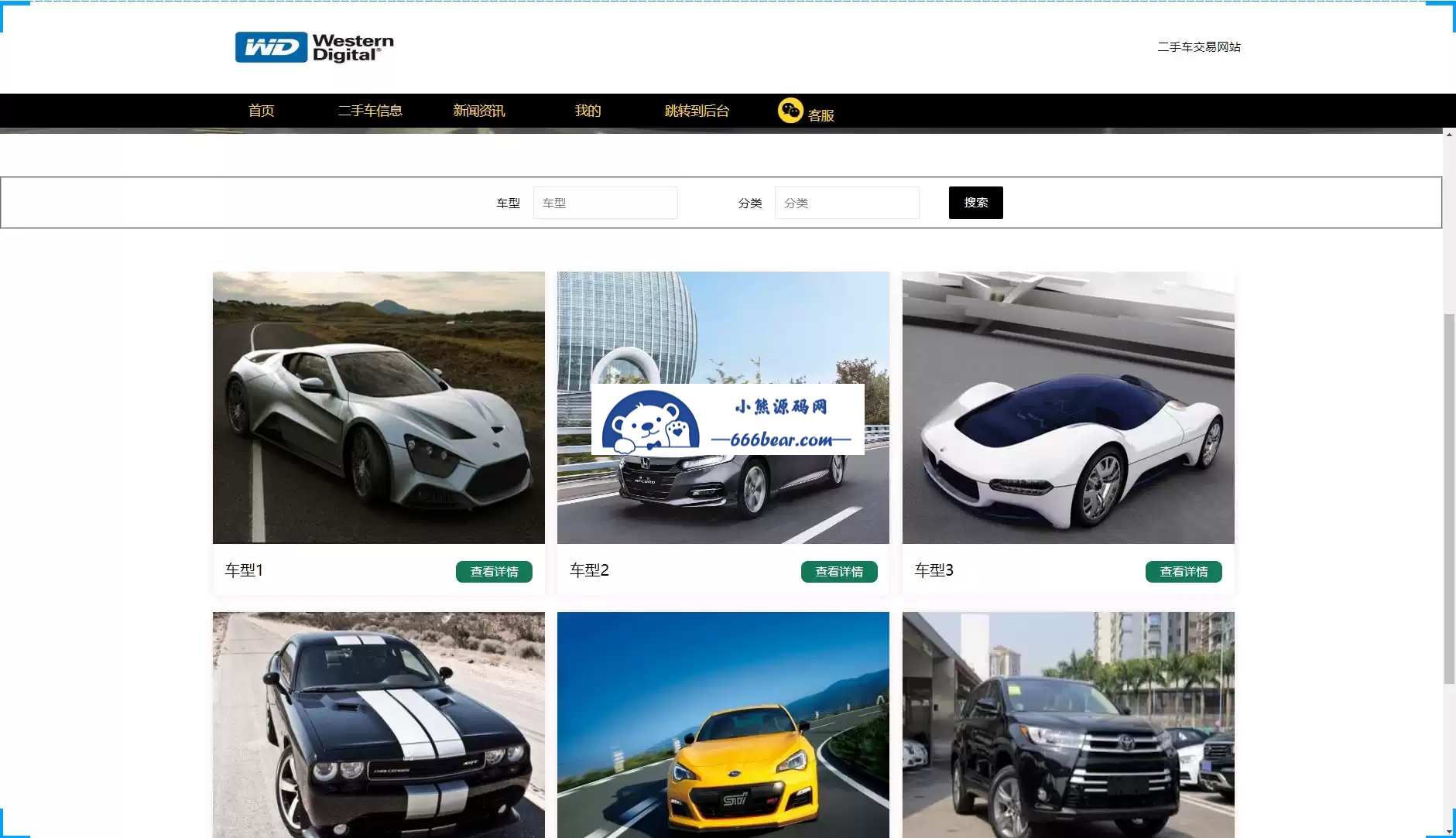Select the yellow Subaru car image
Image resolution: width=1456 pixels, height=838 pixels.
723,724
